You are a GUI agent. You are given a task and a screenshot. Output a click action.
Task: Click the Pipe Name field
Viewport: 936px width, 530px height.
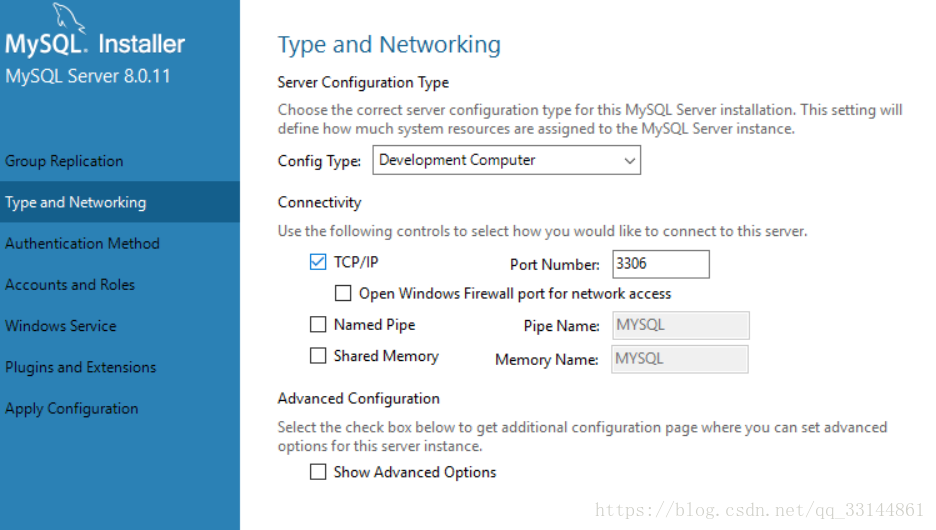pyautogui.click(x=681, y=325)
